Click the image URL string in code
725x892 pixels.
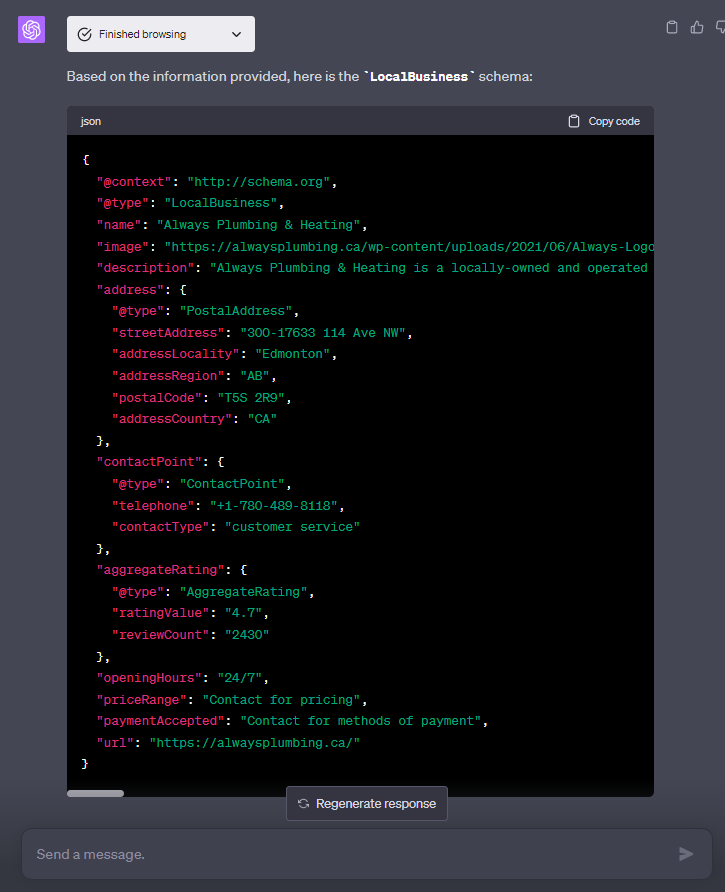pyautogui.click(x=408, y=246)
